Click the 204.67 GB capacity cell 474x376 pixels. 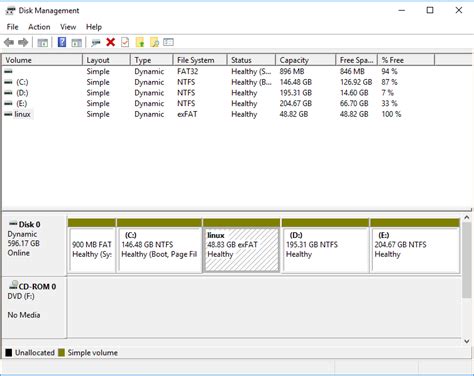(296, 104)
